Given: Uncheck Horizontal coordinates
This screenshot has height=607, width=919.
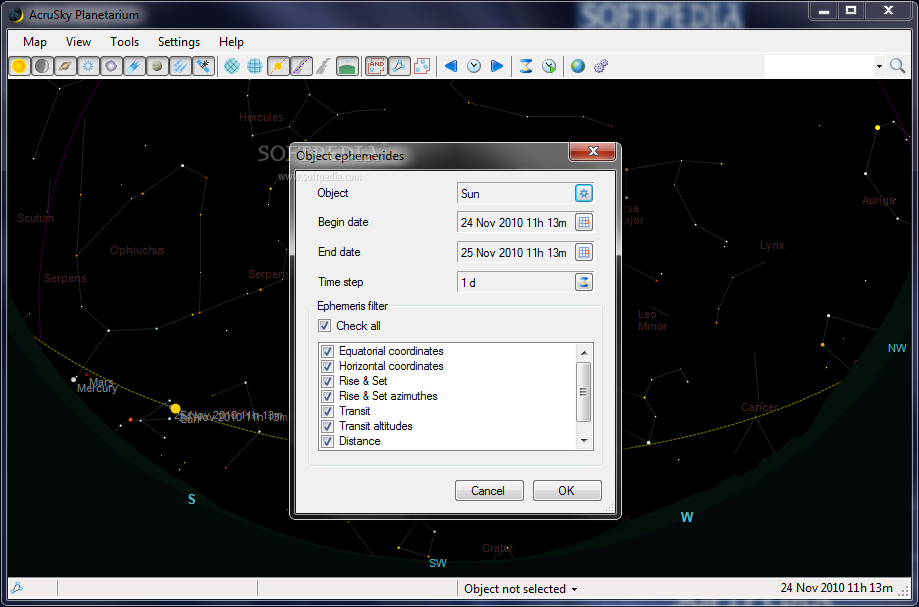Looking at the screenshot, I should tap(328, 366).
